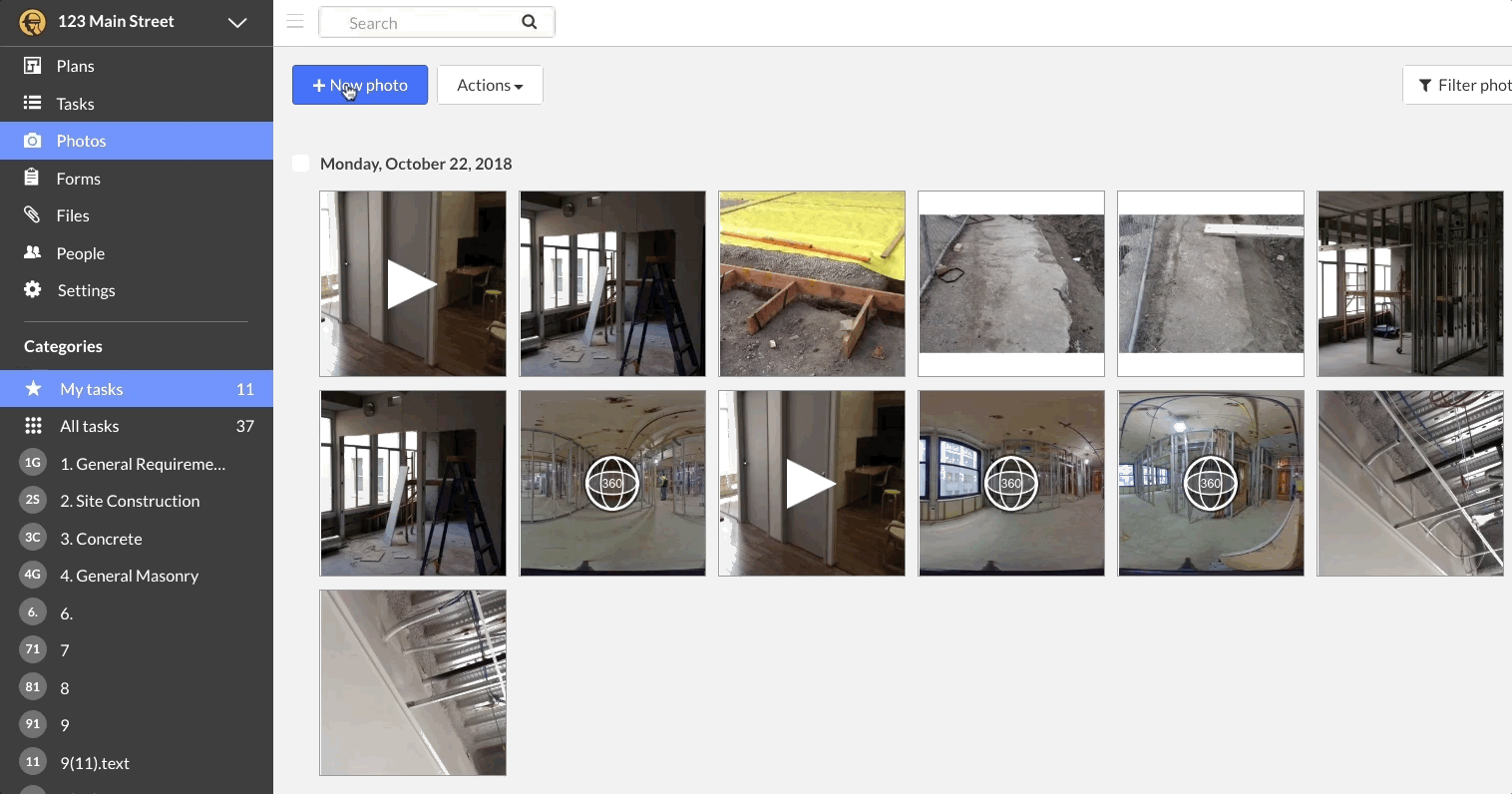
Task: Click the 4G category badge
Action: coord(33,576)
